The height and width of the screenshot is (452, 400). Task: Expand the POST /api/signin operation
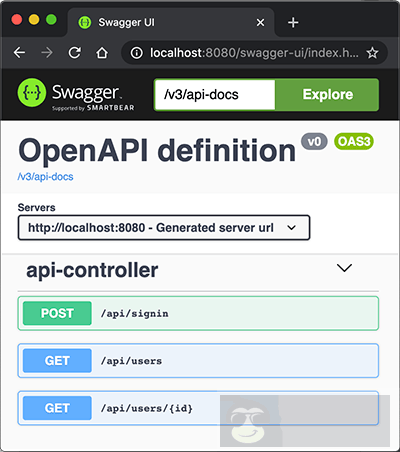[198, 313]
